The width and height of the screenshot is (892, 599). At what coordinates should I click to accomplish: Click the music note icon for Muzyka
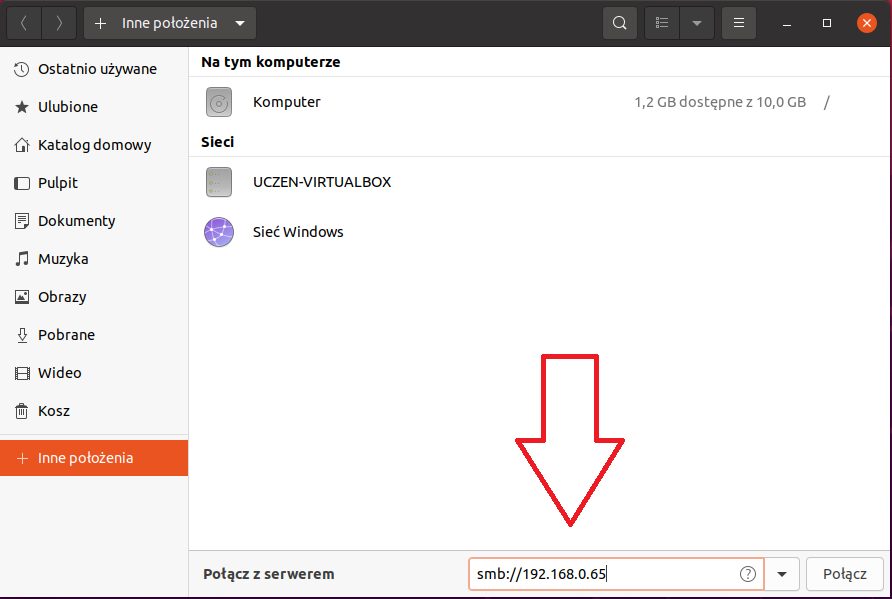tap(22, 259)
